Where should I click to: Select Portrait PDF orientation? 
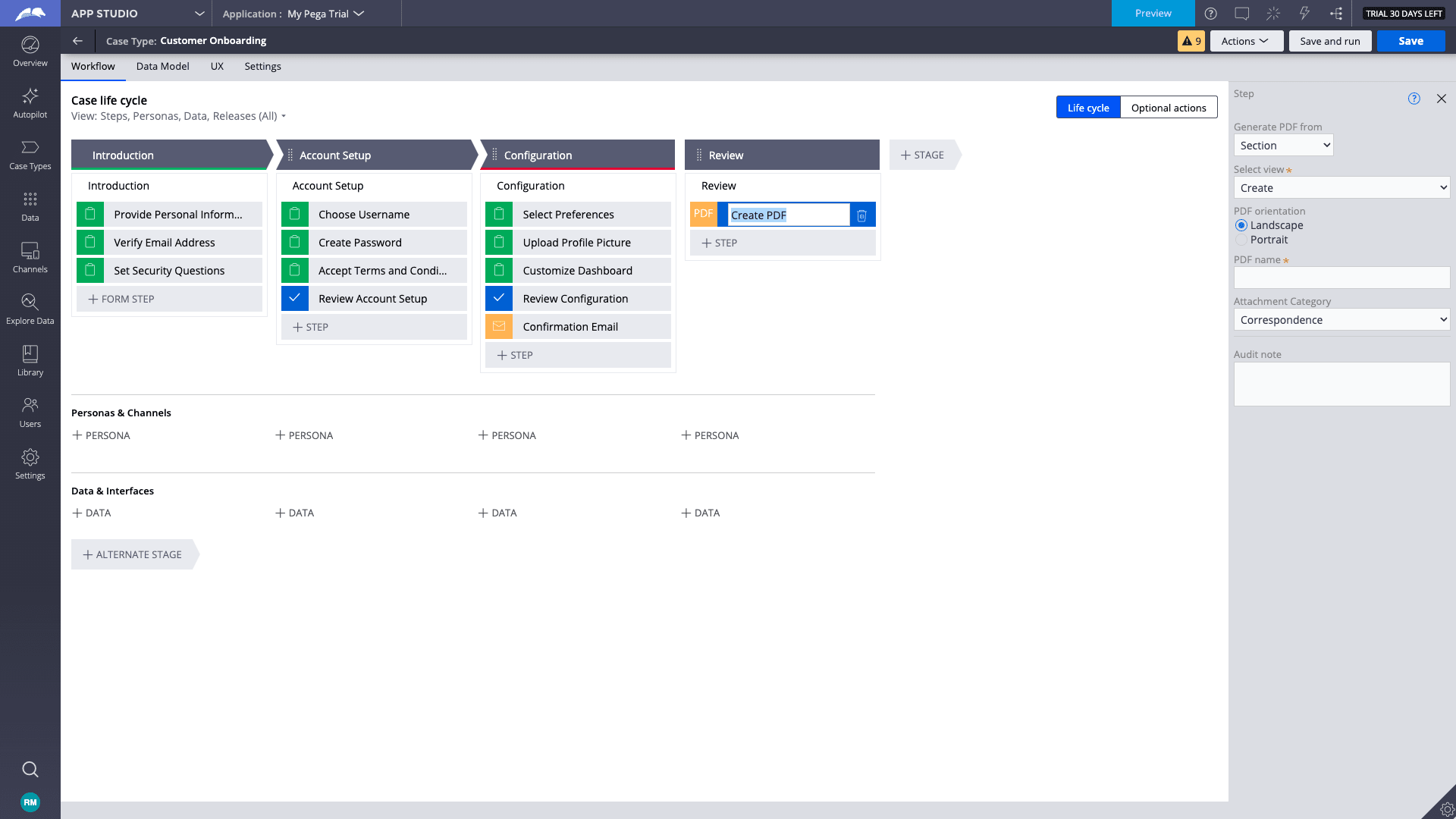coord(1241,240)
